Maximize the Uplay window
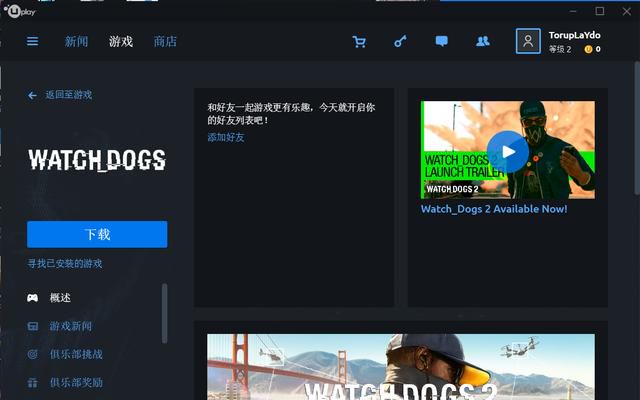Screen dimensions: 640x400 click(600, 11)
